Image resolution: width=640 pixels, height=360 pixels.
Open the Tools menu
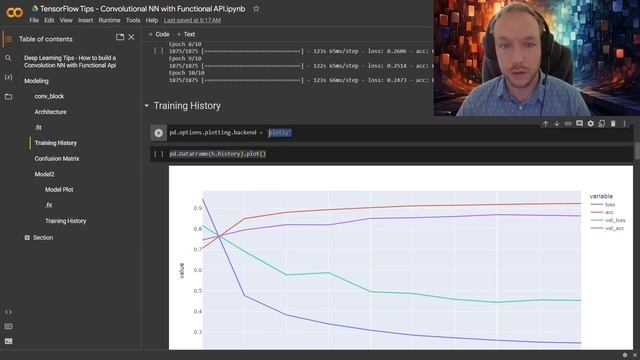click(x=133, y=20)
